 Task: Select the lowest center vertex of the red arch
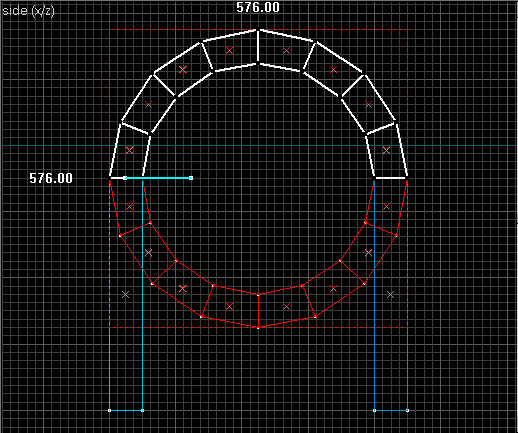(258, 328)
